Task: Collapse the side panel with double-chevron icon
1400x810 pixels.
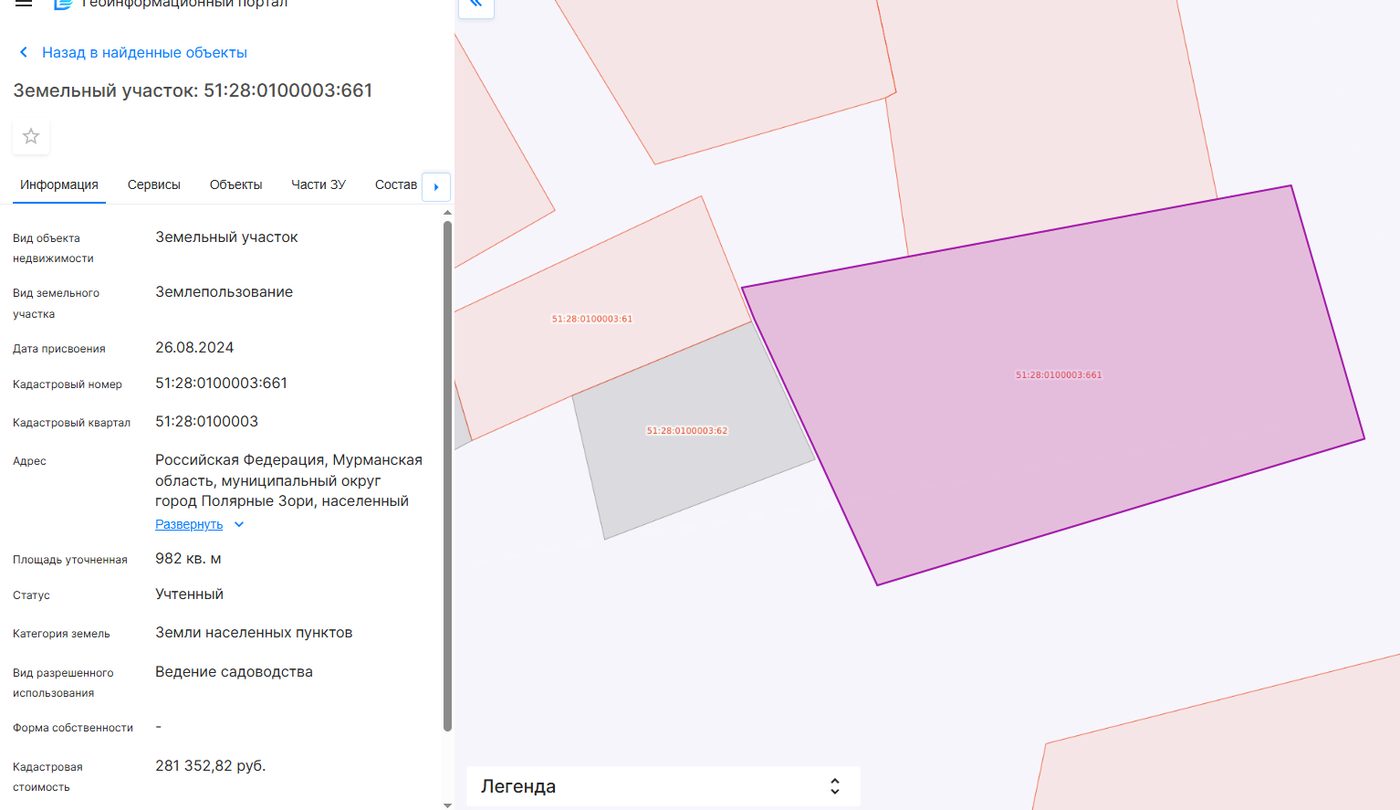Action: click(x=476, y=5)
